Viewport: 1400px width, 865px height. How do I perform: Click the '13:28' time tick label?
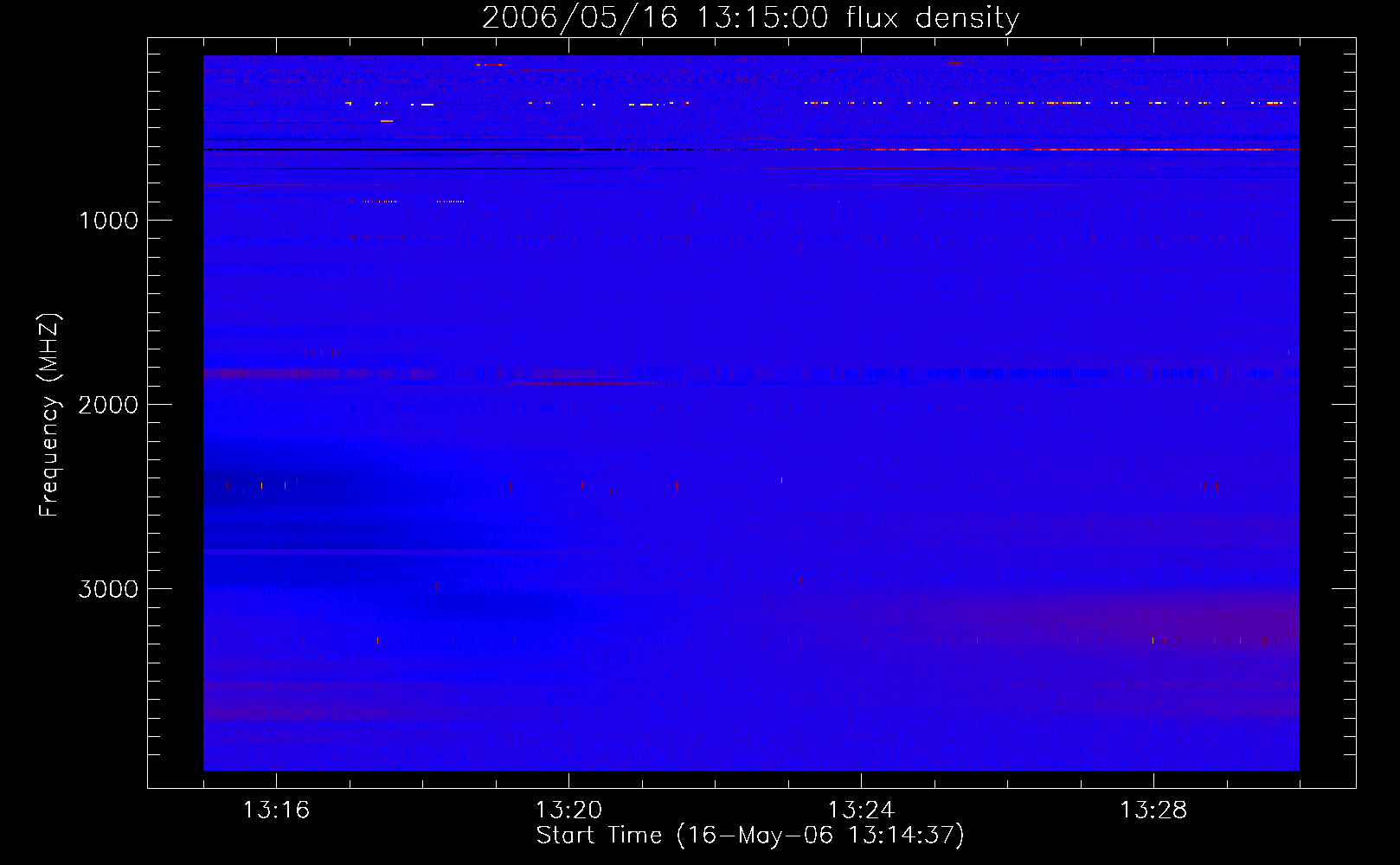click(x=1153, y=811)
